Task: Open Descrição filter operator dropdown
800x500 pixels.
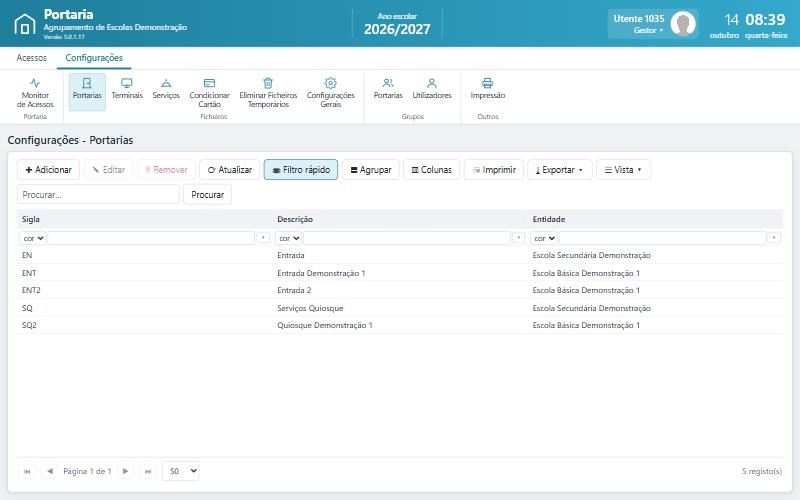Action: coord(289,238)
